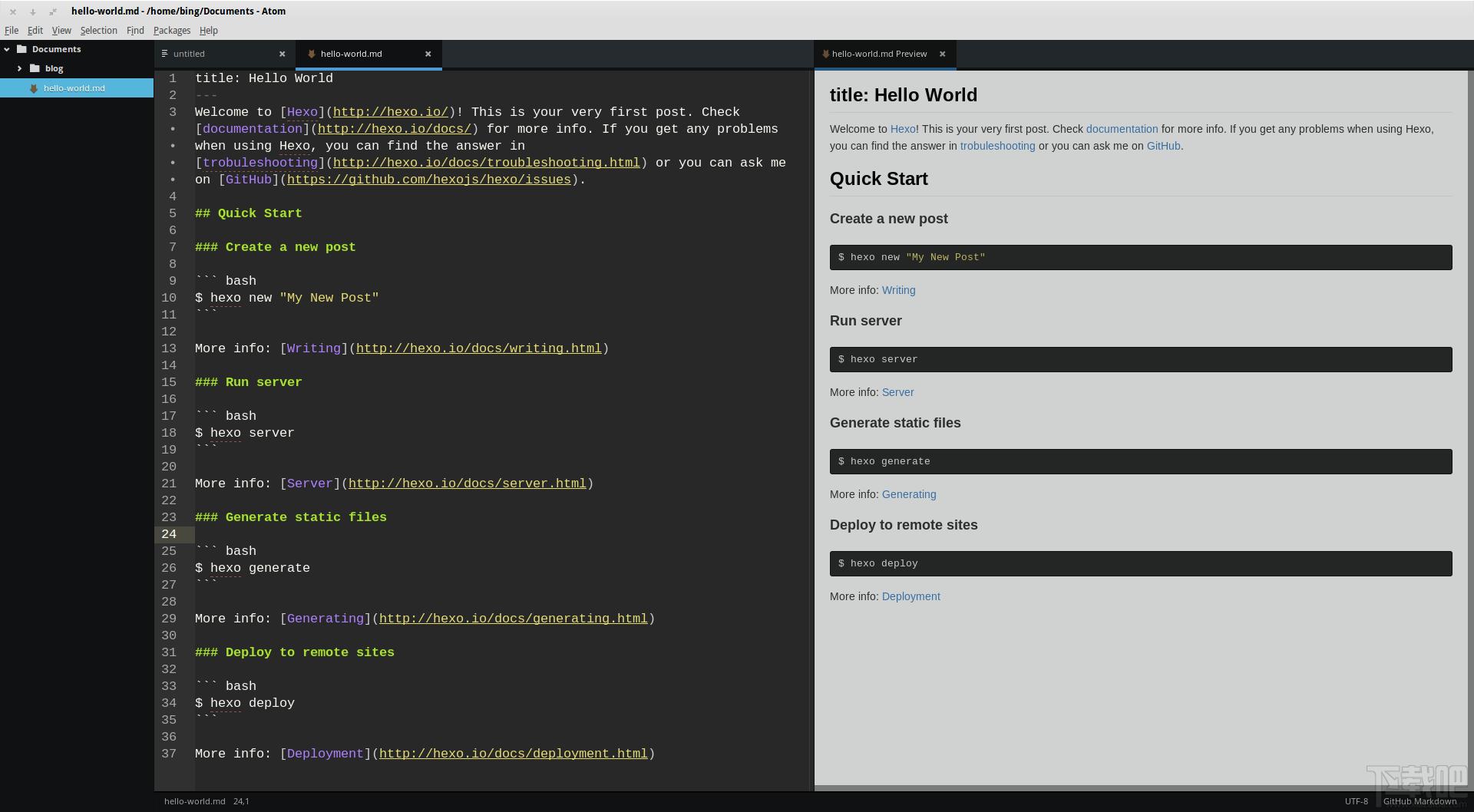Click the '$ hexo generate' code block in preview
The width and height of the screenshot is (1474, 812).
click(1141, 461)
